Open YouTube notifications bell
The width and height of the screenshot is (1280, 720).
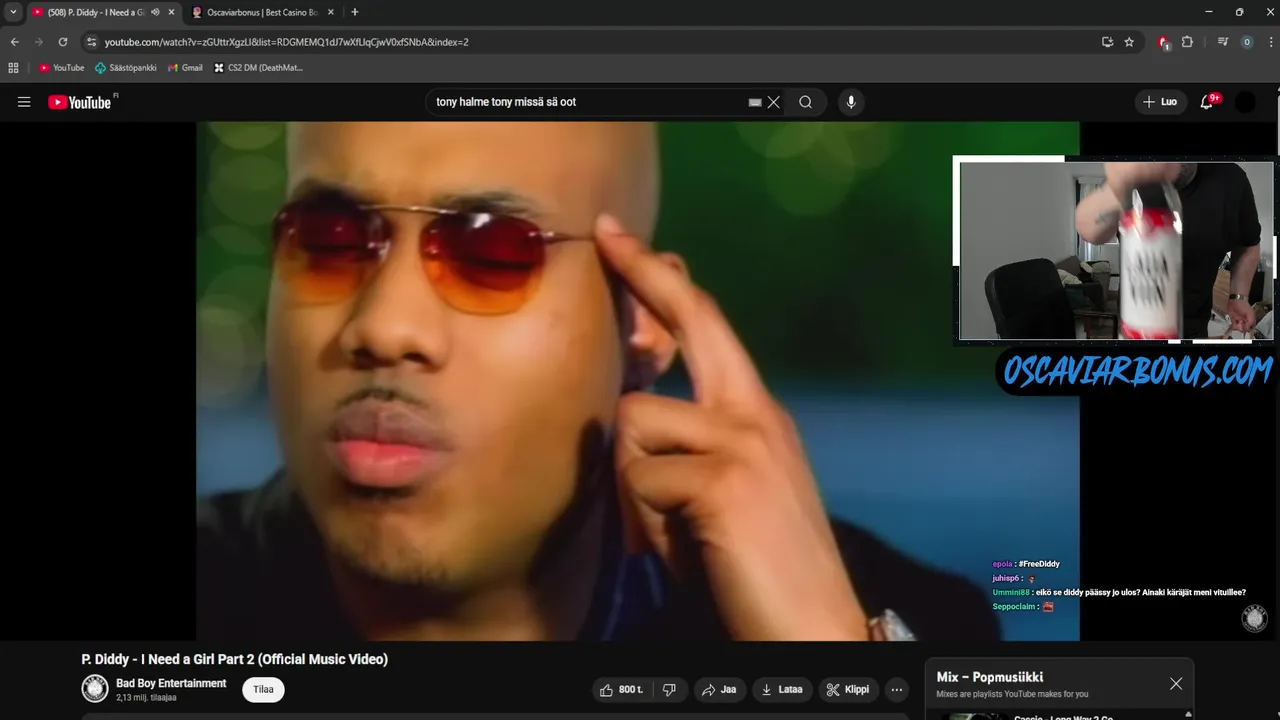tap(1207, 102)
